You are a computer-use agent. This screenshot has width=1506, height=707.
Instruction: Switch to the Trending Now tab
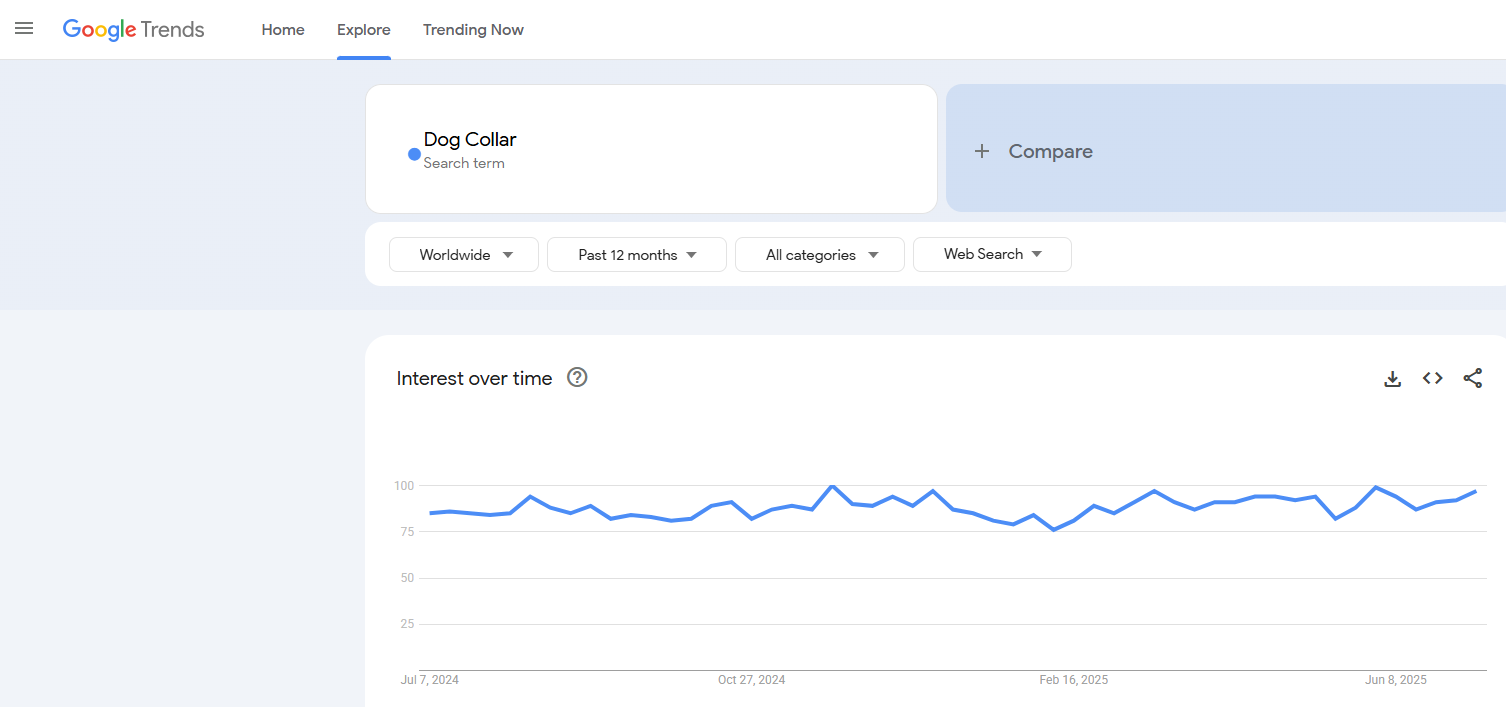click(x=473, y=30)
